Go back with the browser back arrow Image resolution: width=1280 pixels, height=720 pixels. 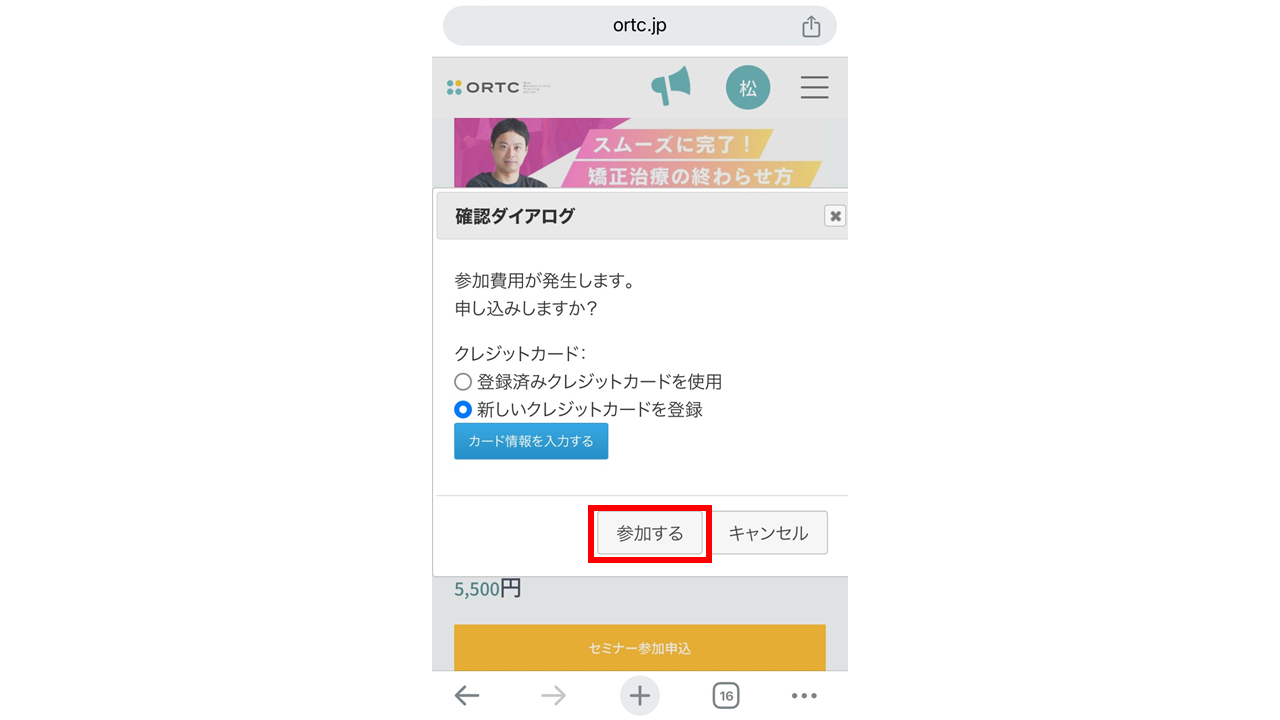(x=467, y=696)
